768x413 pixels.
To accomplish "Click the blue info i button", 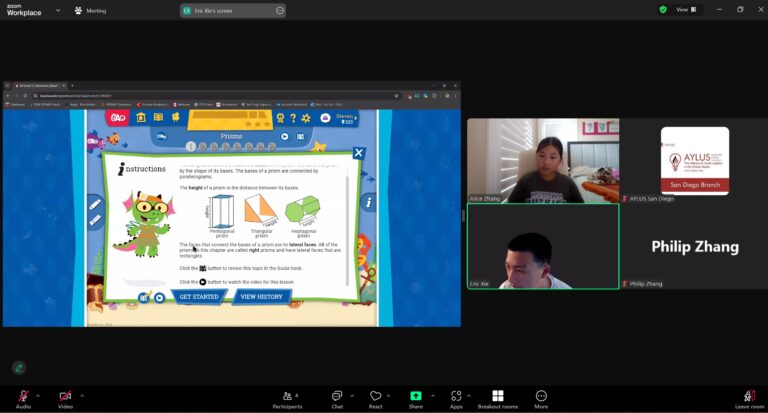I will (368, 202).
